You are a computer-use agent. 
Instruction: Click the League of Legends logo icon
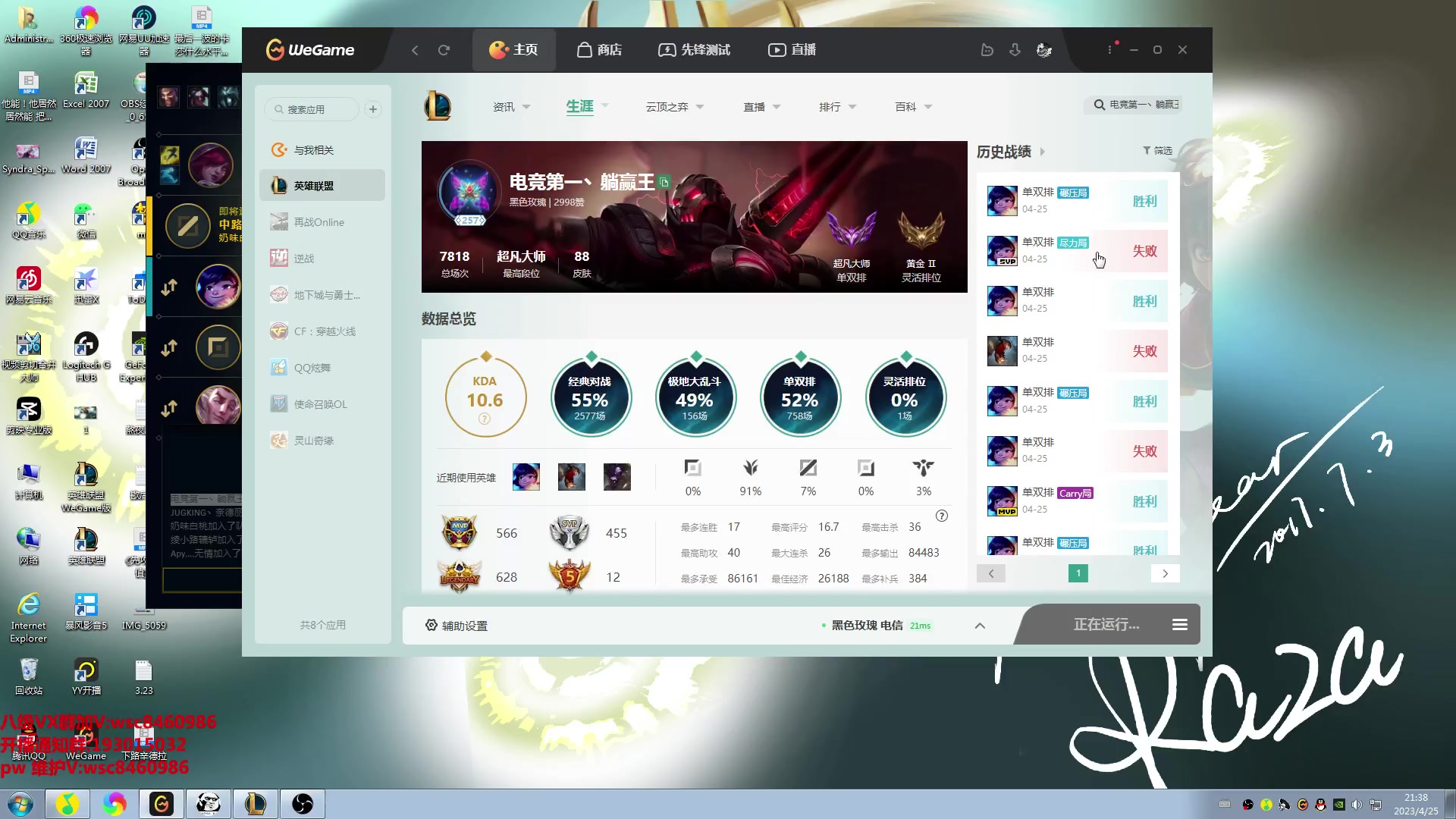pyautogui.click(x=438, y=106)
